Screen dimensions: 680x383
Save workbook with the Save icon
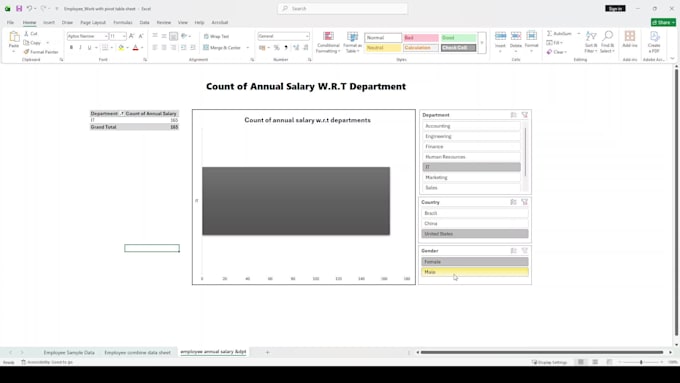point(19,9)
